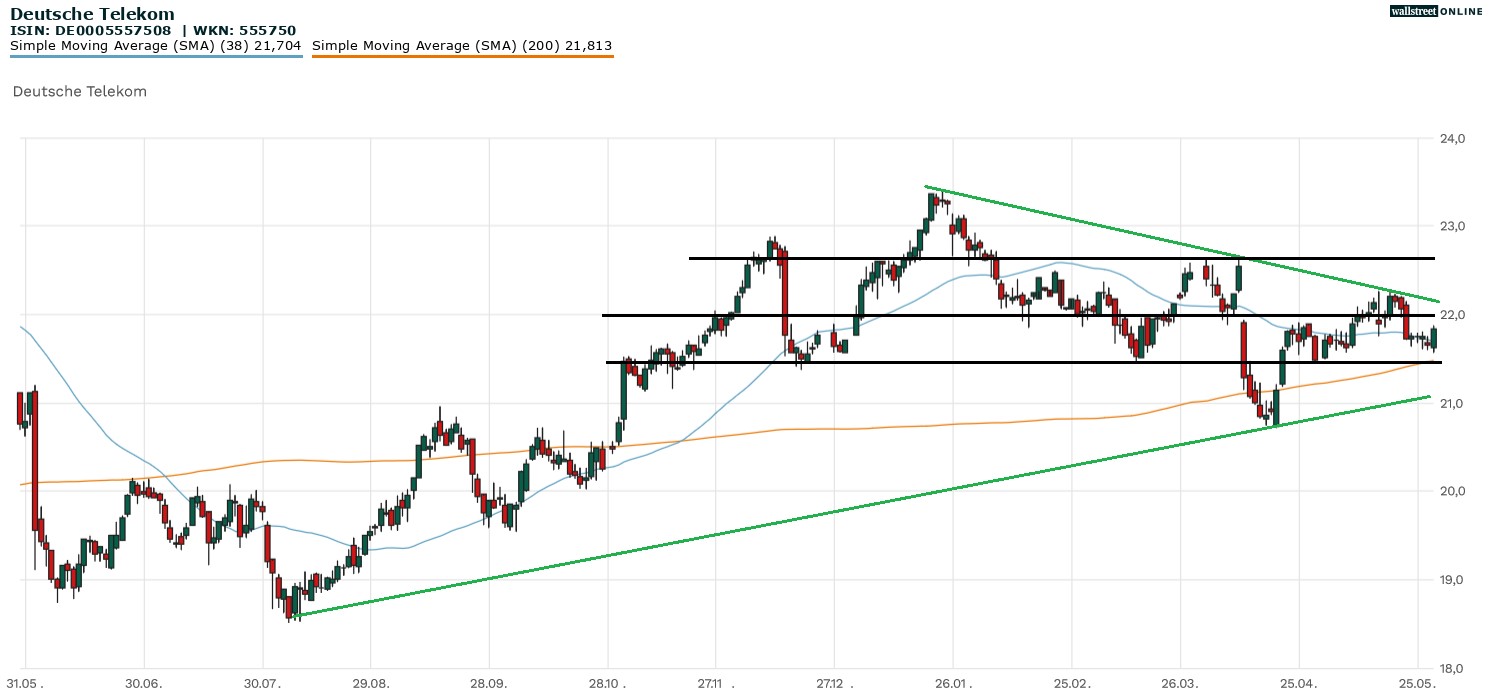The height and width of the screenshot is (689, 1490).
Task: Click the 24,0 price axis label
Action: point(1452,138)
